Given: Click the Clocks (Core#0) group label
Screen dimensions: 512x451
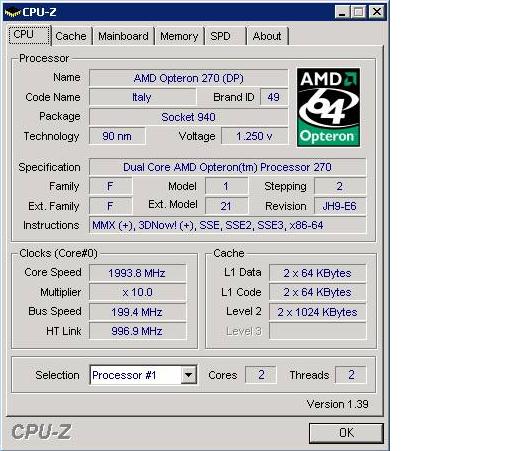Looking at the screenshot, I should click(58, 253).
